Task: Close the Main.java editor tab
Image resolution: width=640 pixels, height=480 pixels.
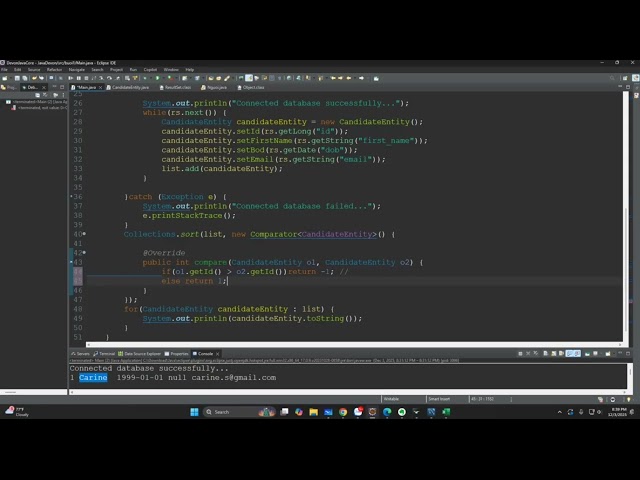Action: click(x=100, y=87)
